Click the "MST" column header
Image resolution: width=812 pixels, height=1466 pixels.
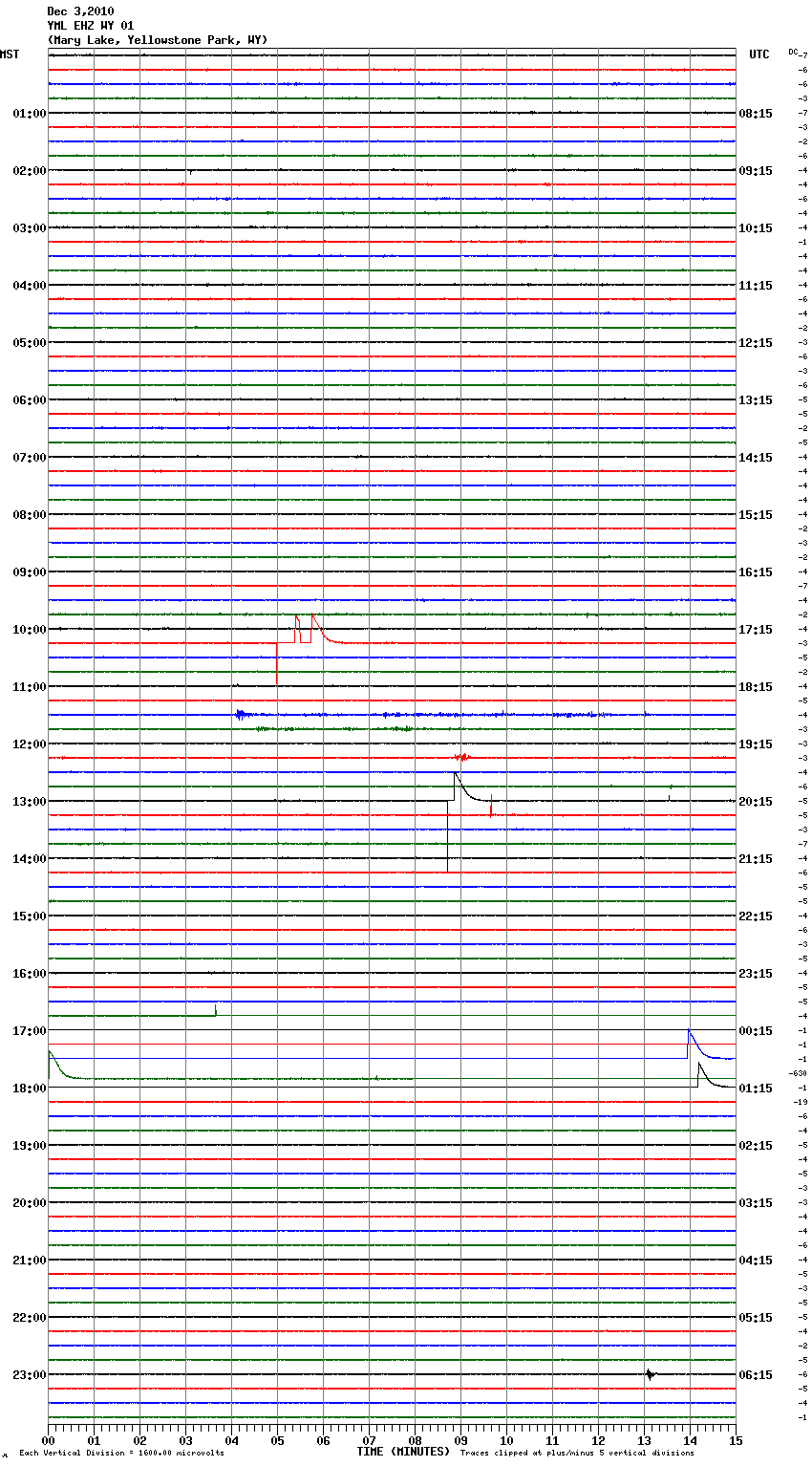(x=10, y=54)
